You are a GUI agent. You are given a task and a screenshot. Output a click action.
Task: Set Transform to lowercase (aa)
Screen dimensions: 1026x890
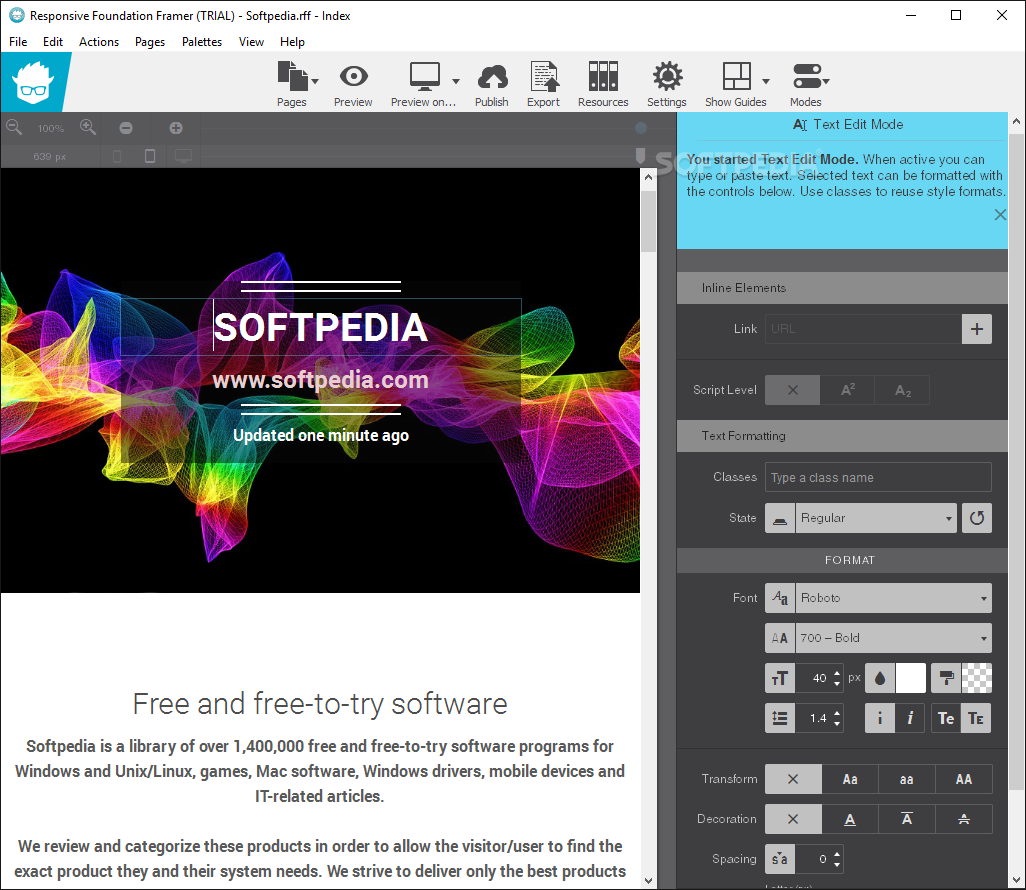tap(907, 779)
